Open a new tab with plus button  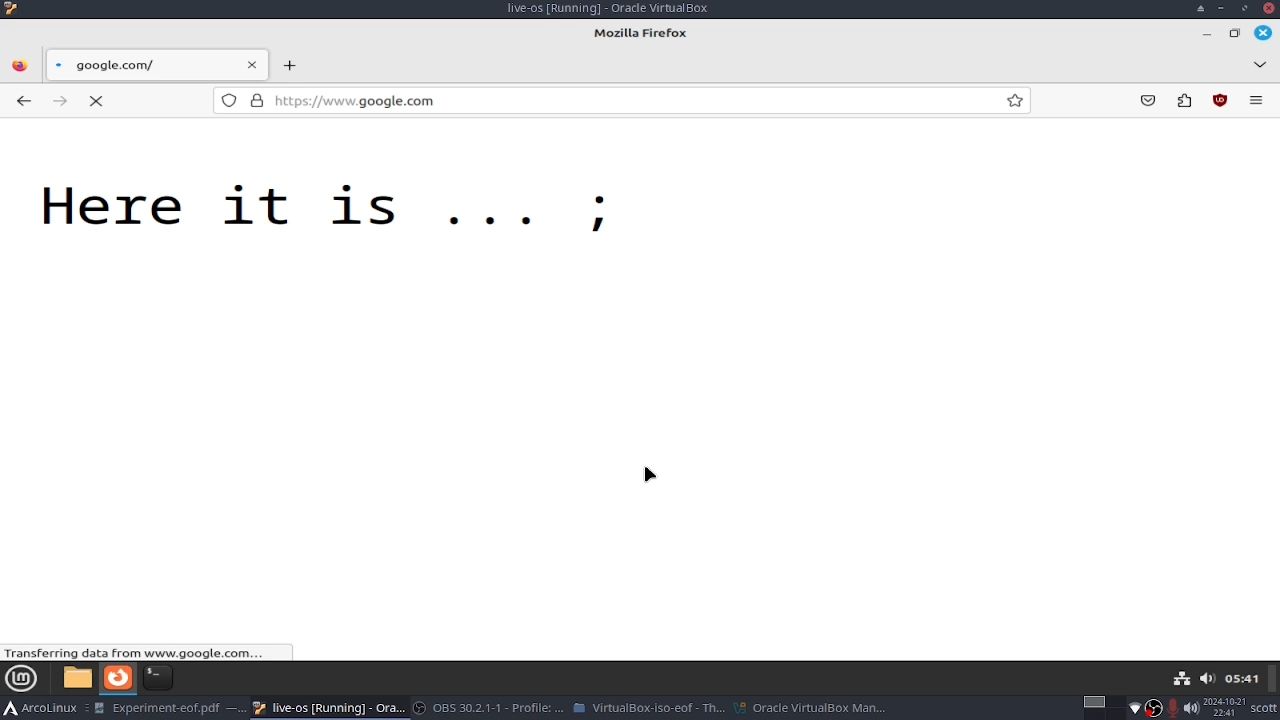click(289, 65)
